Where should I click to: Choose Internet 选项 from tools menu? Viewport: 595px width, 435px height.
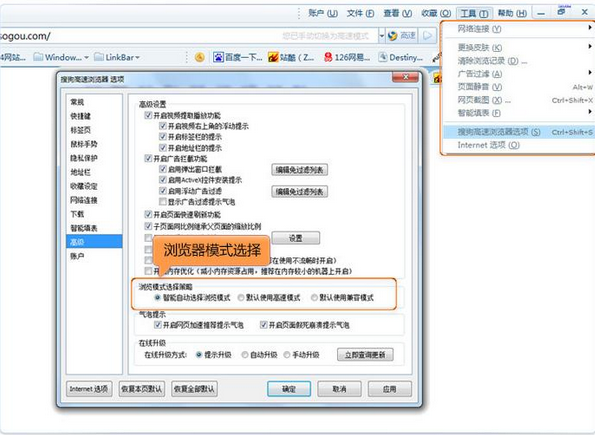(x=488, y=145)
